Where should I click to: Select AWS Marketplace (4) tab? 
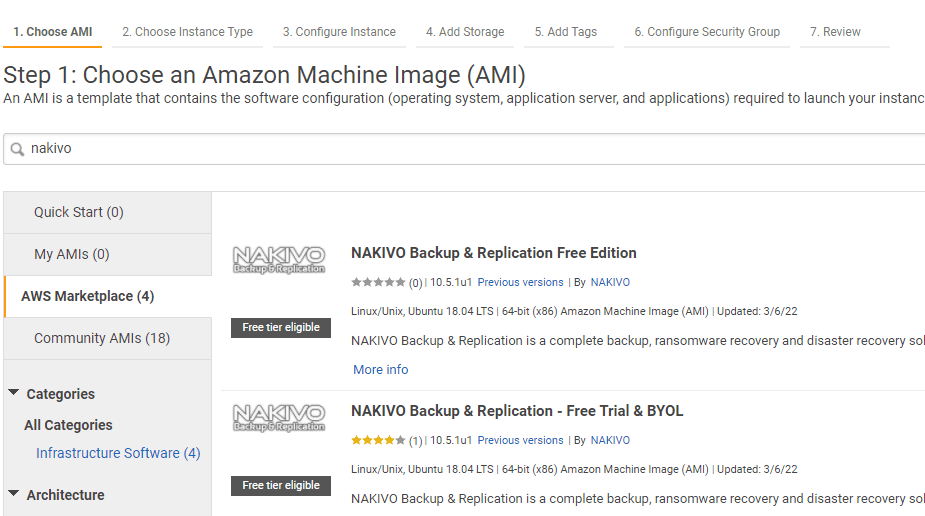107,296
